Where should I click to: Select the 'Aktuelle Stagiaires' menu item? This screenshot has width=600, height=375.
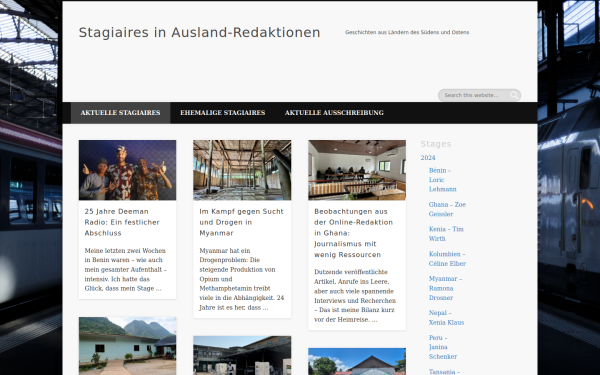[x=120, y=112]
